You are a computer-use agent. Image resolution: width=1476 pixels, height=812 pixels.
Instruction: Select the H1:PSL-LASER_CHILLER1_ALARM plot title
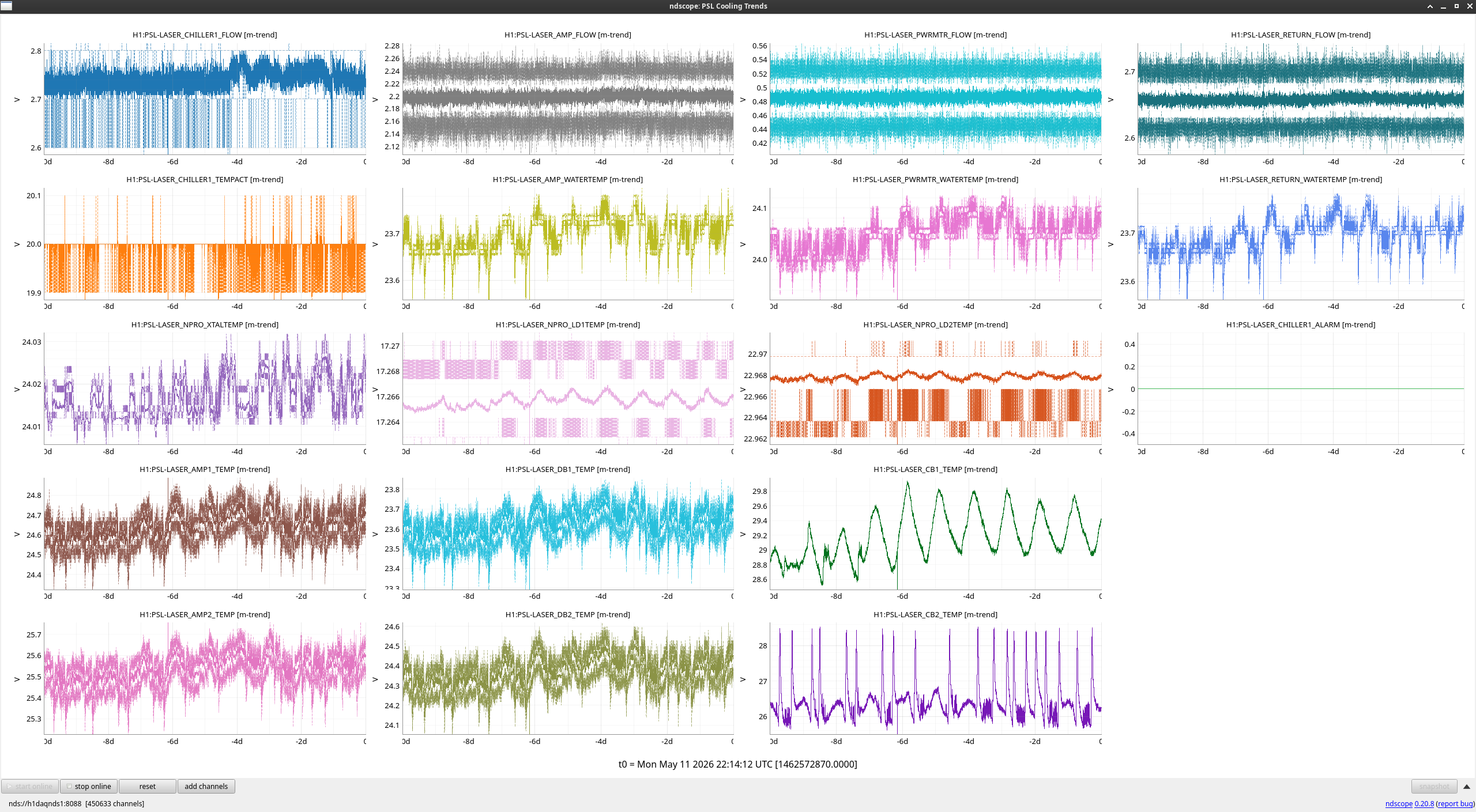1301,324
